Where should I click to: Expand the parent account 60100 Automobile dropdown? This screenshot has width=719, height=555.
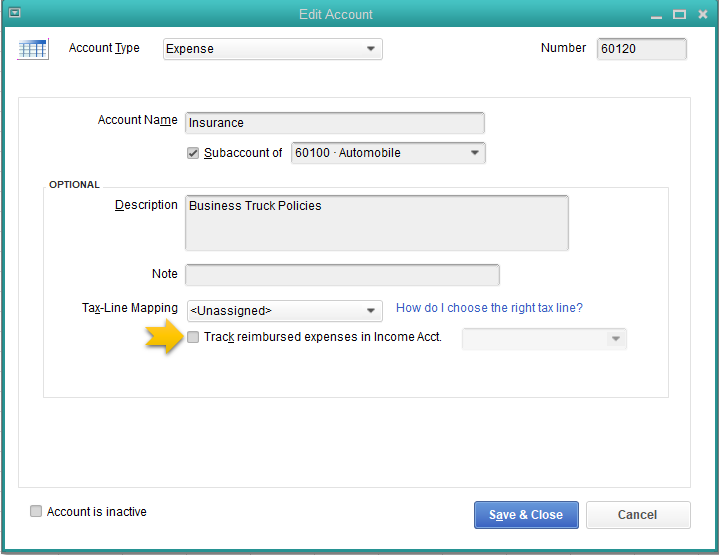(x=474, y=153)
